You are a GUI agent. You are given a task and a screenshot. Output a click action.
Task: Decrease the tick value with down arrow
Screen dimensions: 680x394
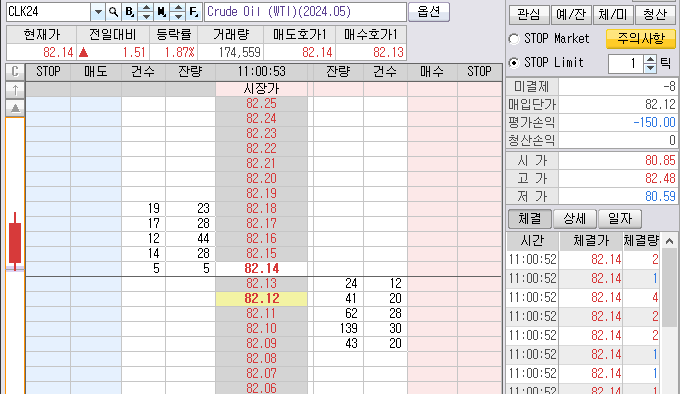pyautogui.click(x=650, y=68)
